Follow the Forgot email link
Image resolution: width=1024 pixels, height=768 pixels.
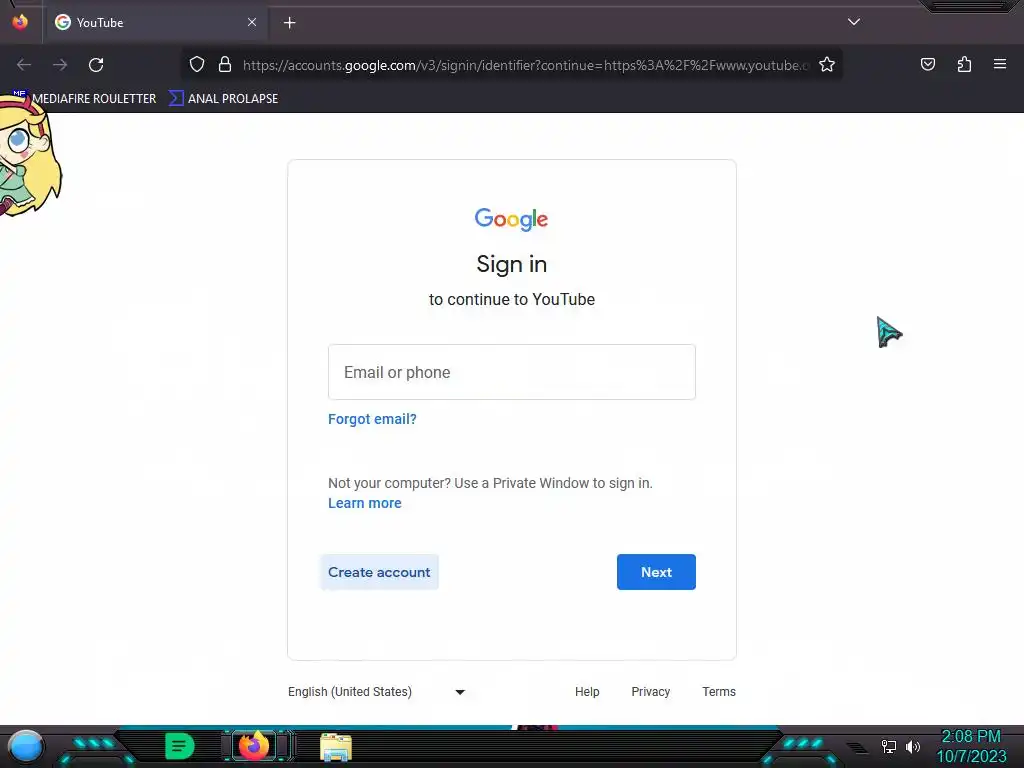pyautogui.click(x=372, y=419)
